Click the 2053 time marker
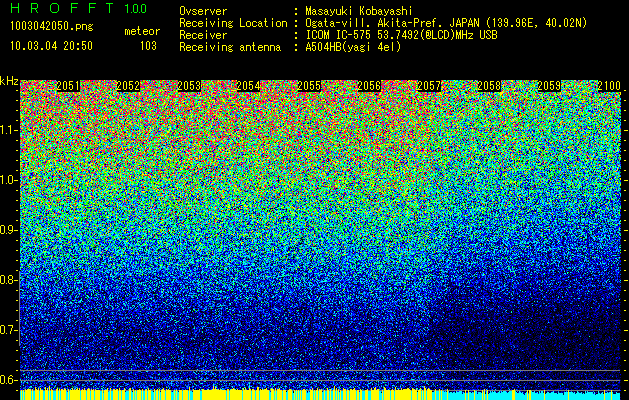The height and width of the screenshot is (400, 629). point(189,86)
